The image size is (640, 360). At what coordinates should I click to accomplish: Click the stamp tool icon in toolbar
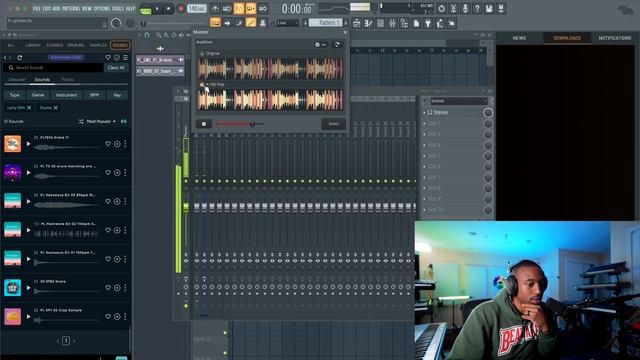263,23
